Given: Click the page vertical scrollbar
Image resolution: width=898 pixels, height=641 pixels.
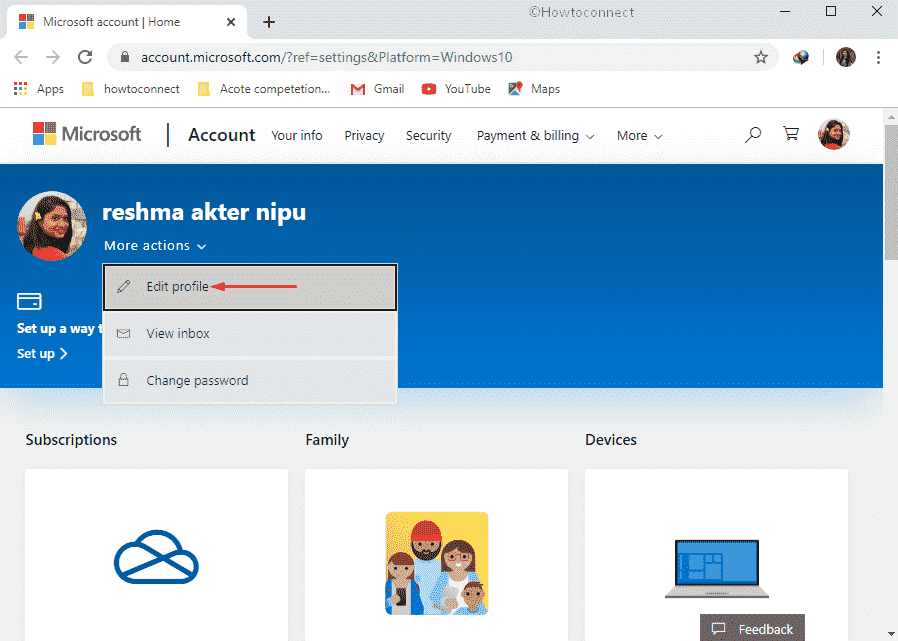Looking at the screenshot, I should (x=891, y=192).
